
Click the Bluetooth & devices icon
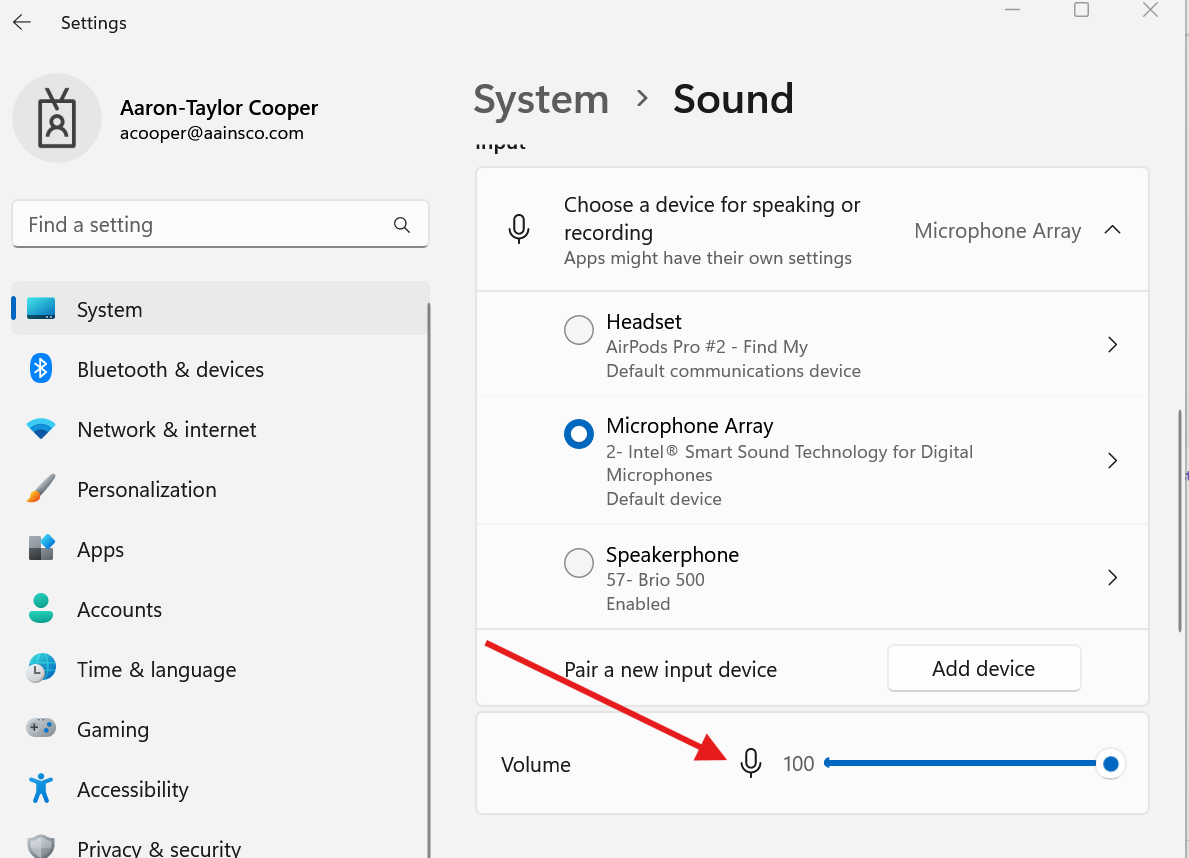tap(41, 369)
